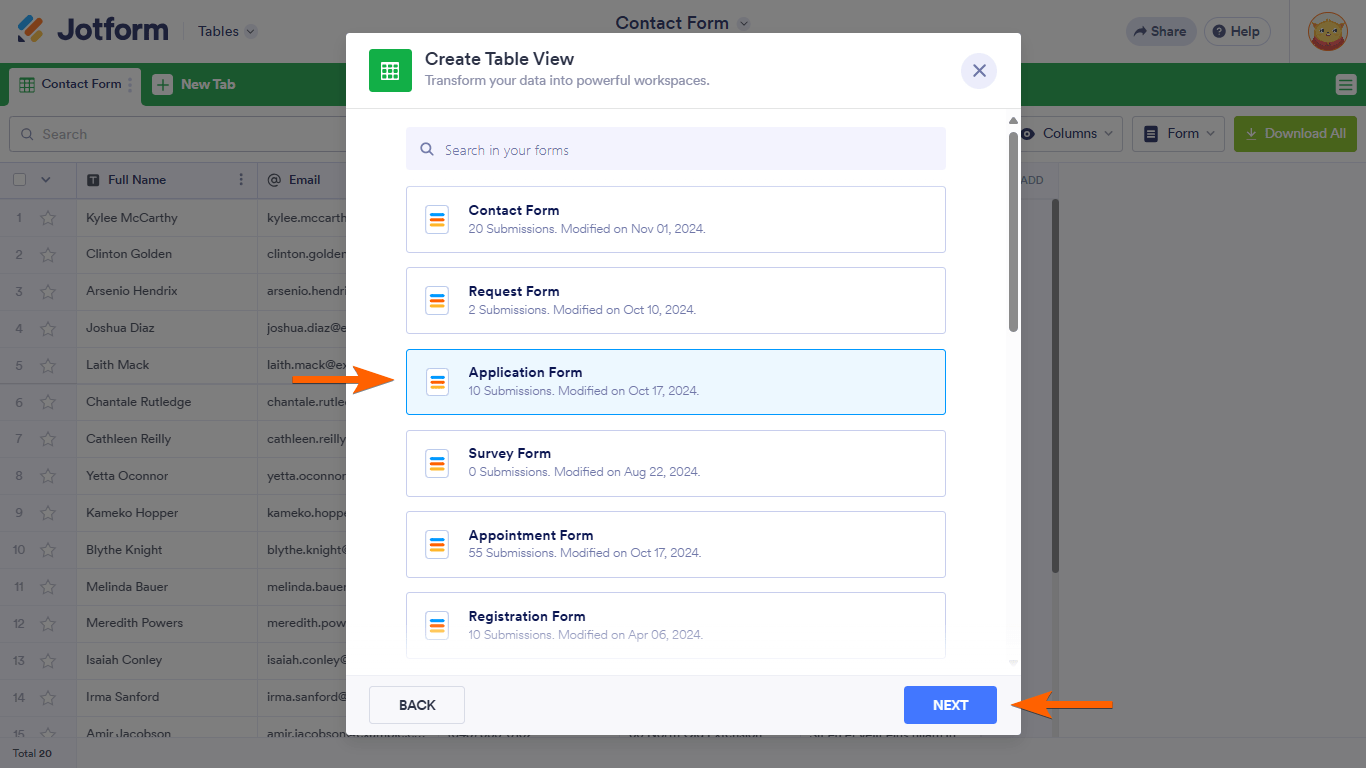Open the Tables dropdown
Viewport: 1366px width, 768px height.
tap(227, 31)
